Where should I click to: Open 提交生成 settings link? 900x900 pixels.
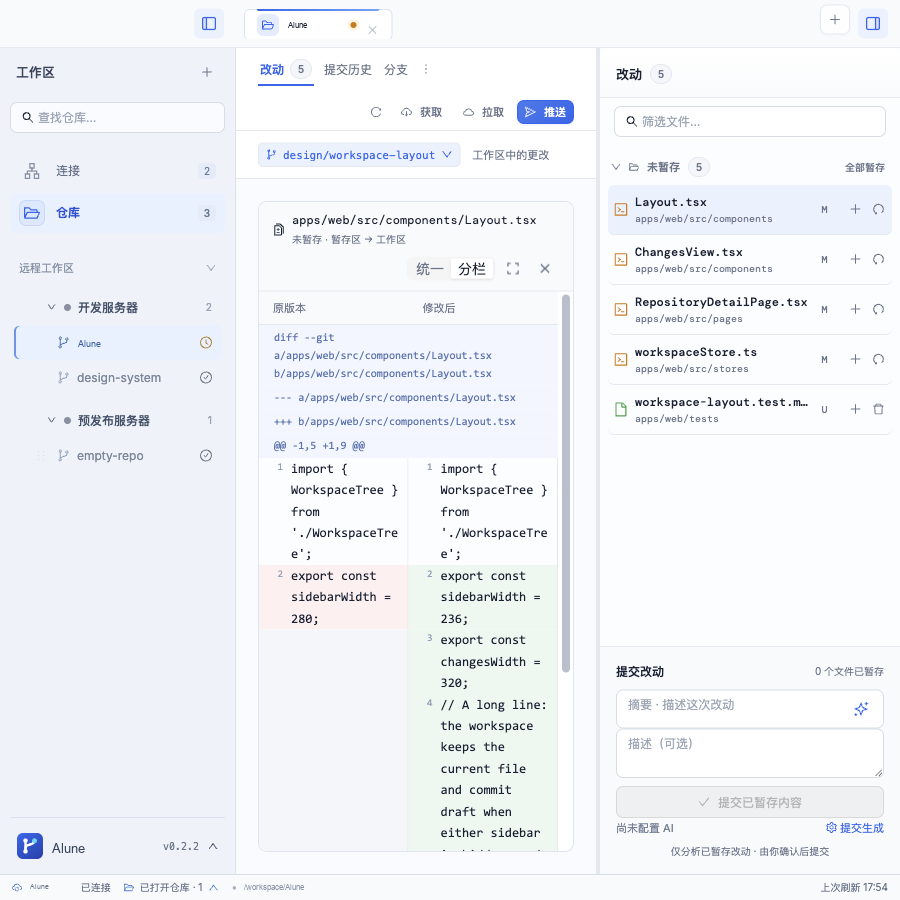(x=855, y=828)
